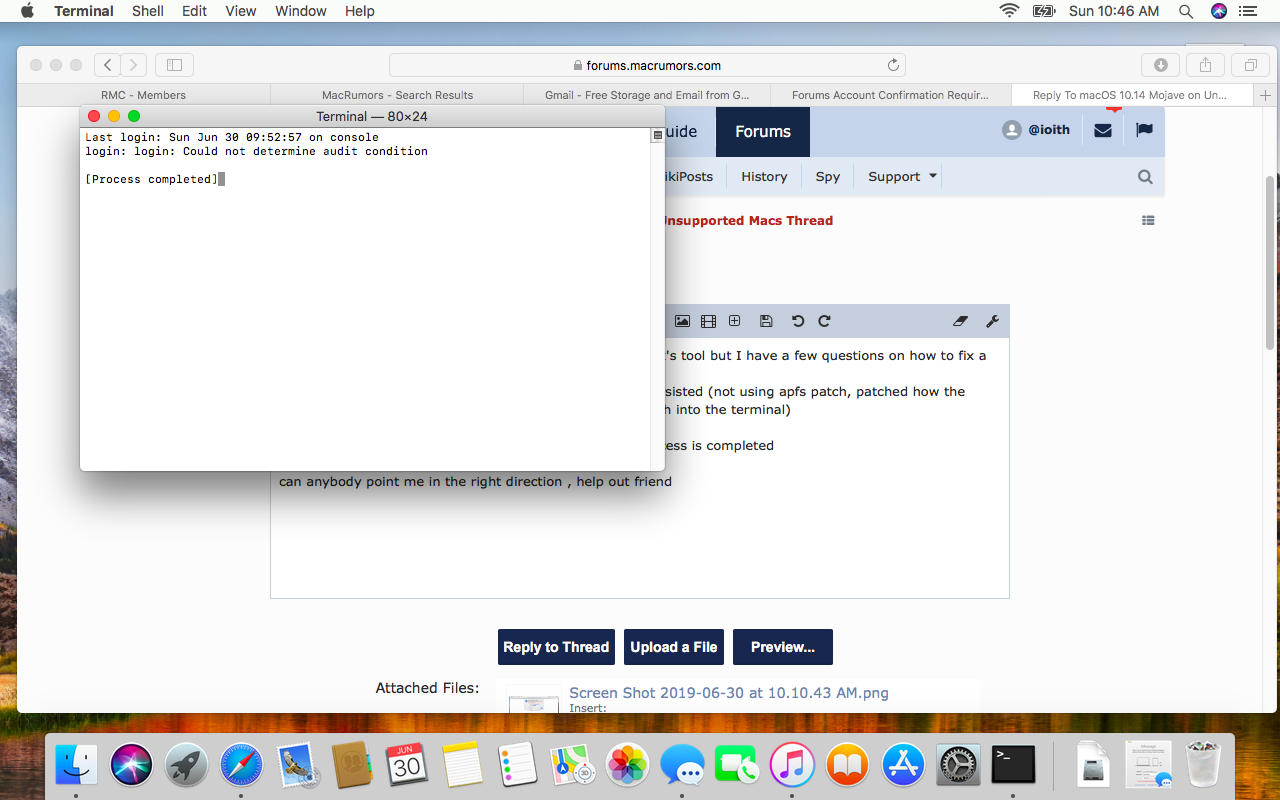Open the View menu
The height and width of the screenshot is (800, 1280).
point(241,11)
